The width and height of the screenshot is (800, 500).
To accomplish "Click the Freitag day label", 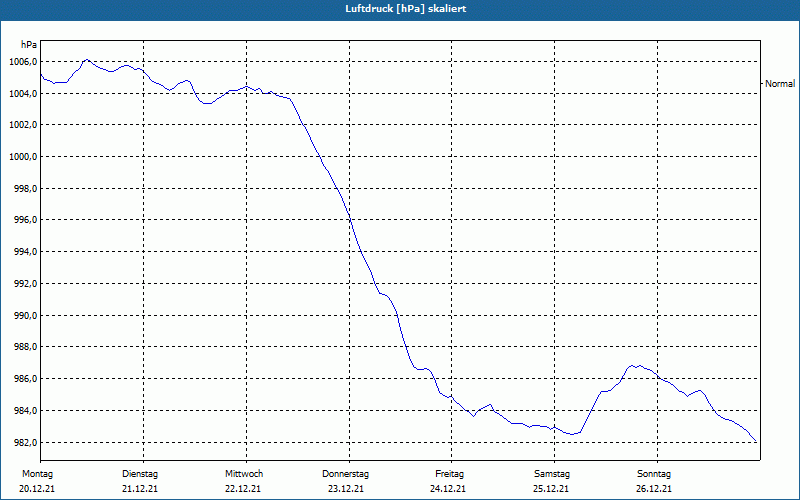I will click(x=449, y=474).
